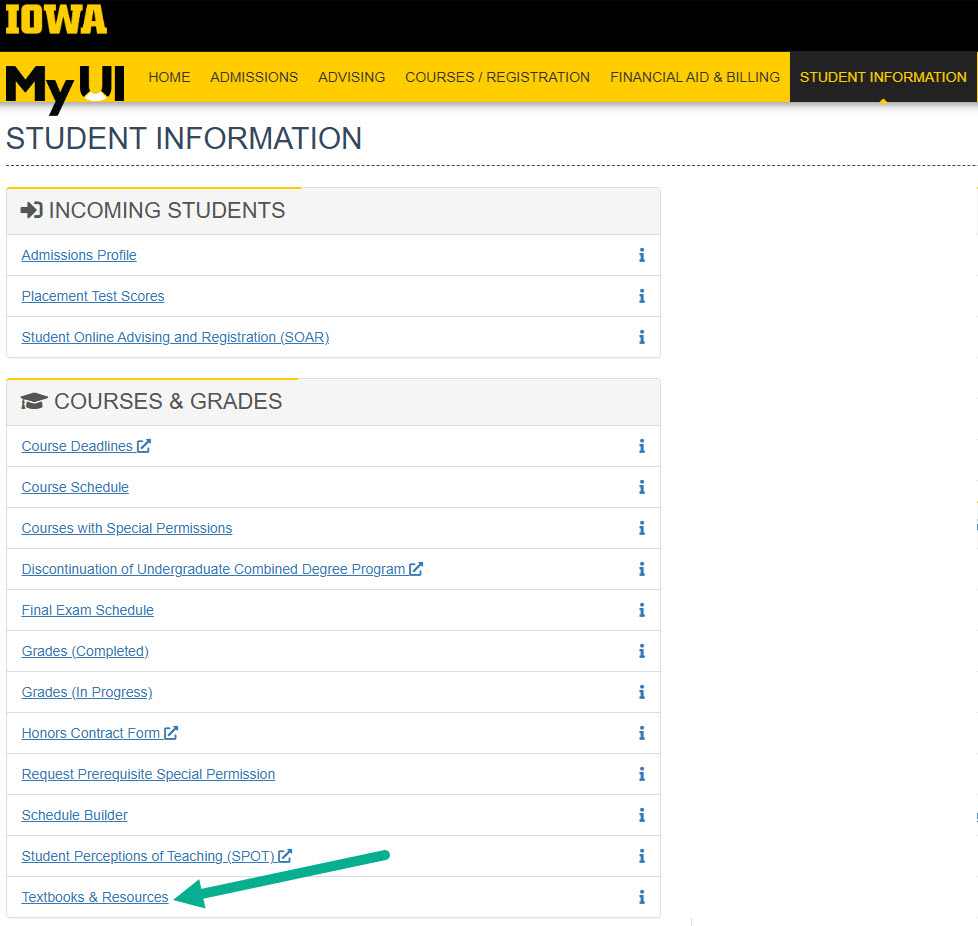The image size is (978, 926).
Task: Open Grades (In Progress) link
Action: [x=87, y=692]
